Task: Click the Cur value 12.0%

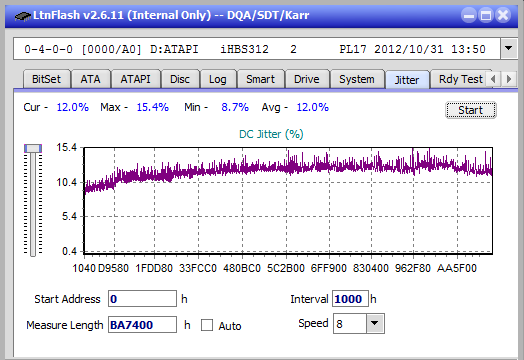Action: click(73, 107)
